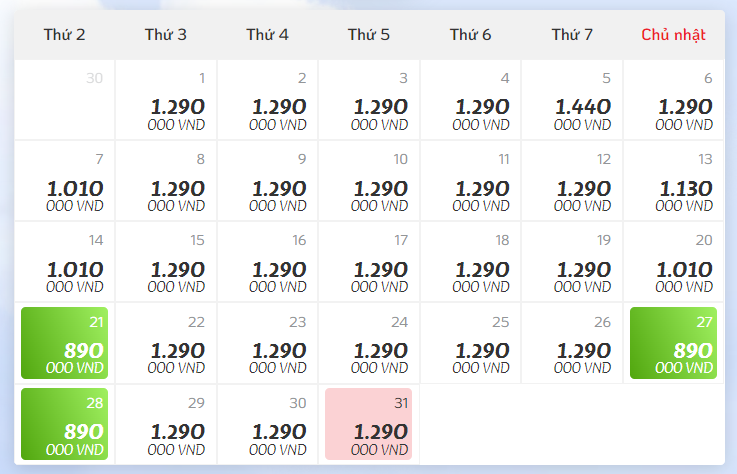Click the Chủ nhật column header
The image size is (737, 474).
[x=673, y=35]
